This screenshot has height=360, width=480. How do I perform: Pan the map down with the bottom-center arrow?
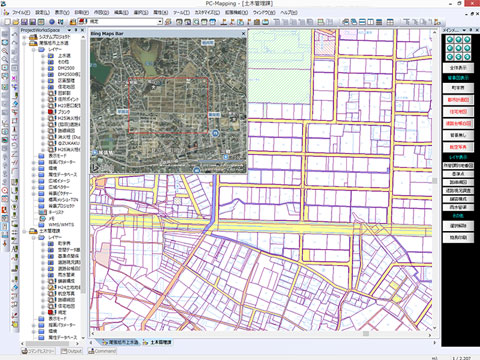[x=458, y=57]
